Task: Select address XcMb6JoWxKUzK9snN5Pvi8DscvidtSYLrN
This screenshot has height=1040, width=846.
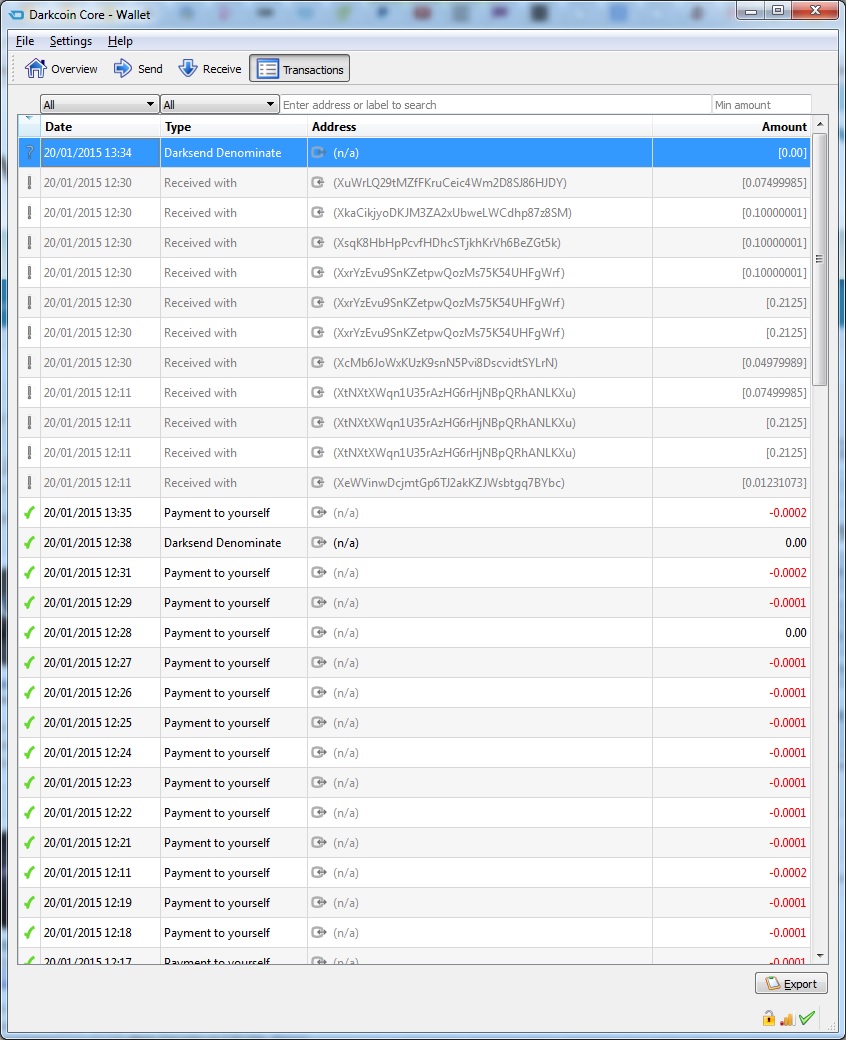Action: pos(445,363)
